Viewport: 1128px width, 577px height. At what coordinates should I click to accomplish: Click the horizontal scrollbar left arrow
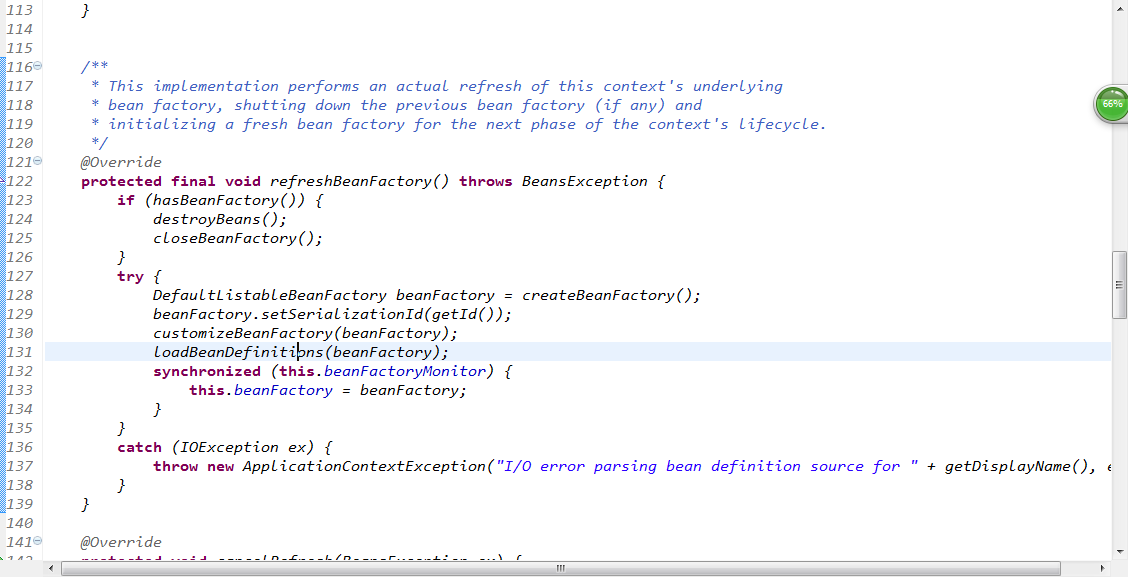click(50, 568)
